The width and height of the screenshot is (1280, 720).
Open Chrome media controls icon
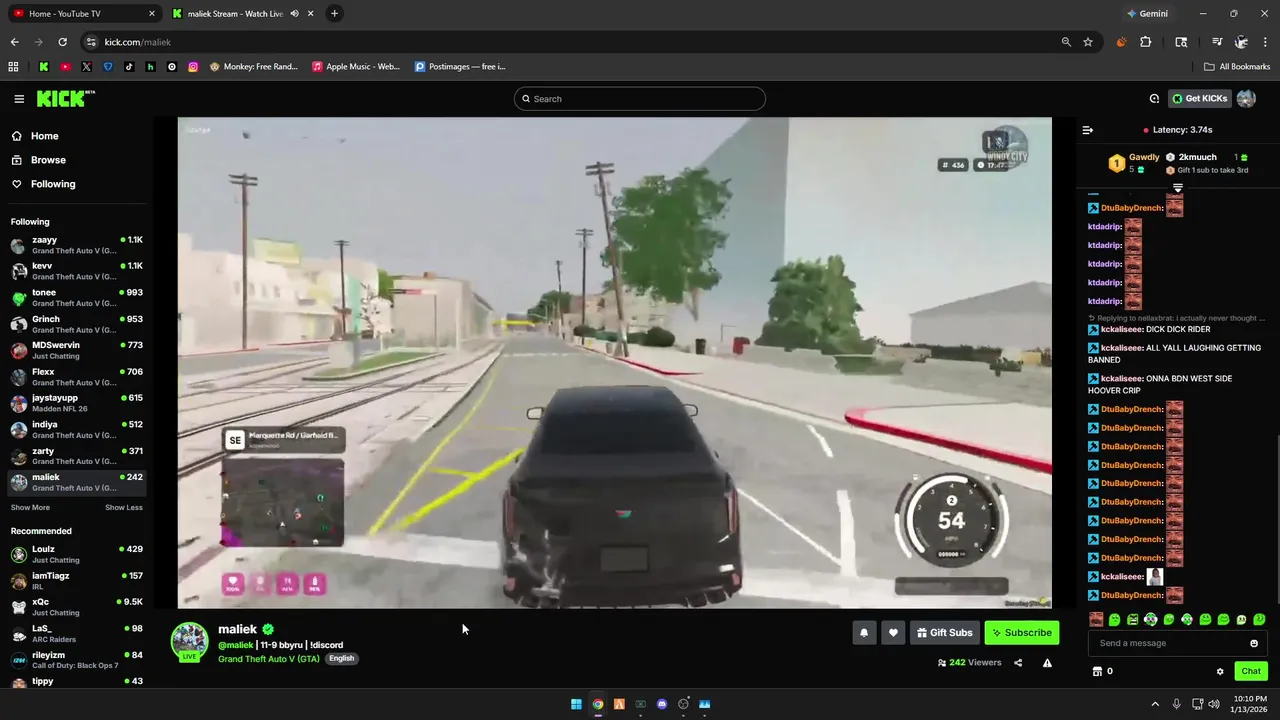tap(1217, 42)
